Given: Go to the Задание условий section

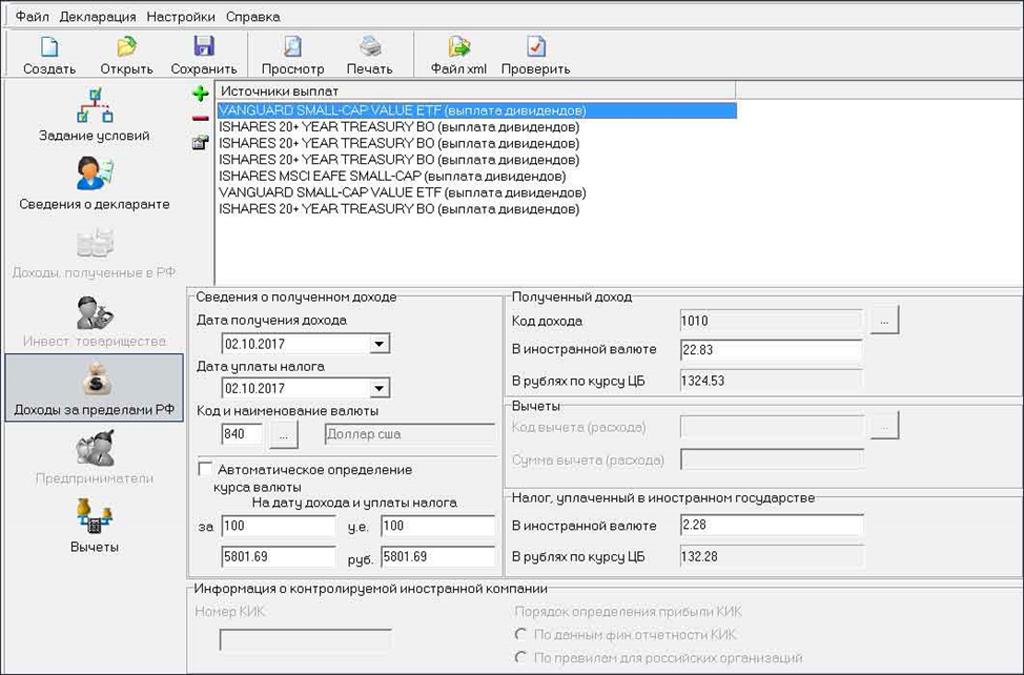Looking at the screenshot, I should 95,115.
